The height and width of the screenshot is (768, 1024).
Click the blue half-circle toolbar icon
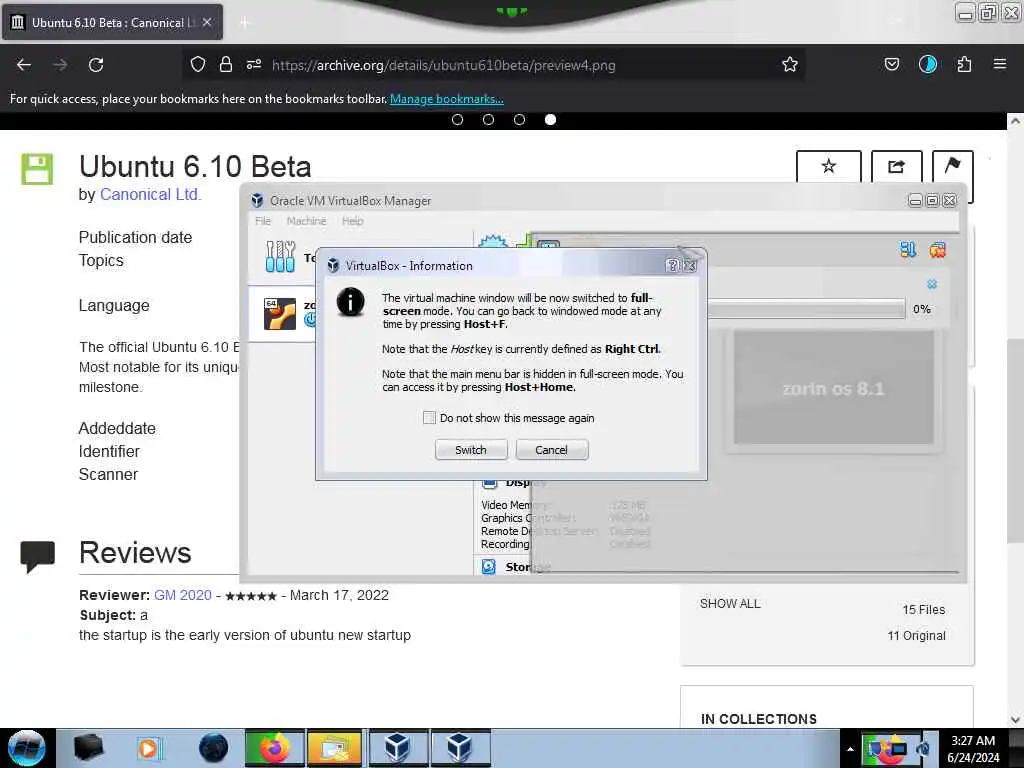(x=927, y=64)
